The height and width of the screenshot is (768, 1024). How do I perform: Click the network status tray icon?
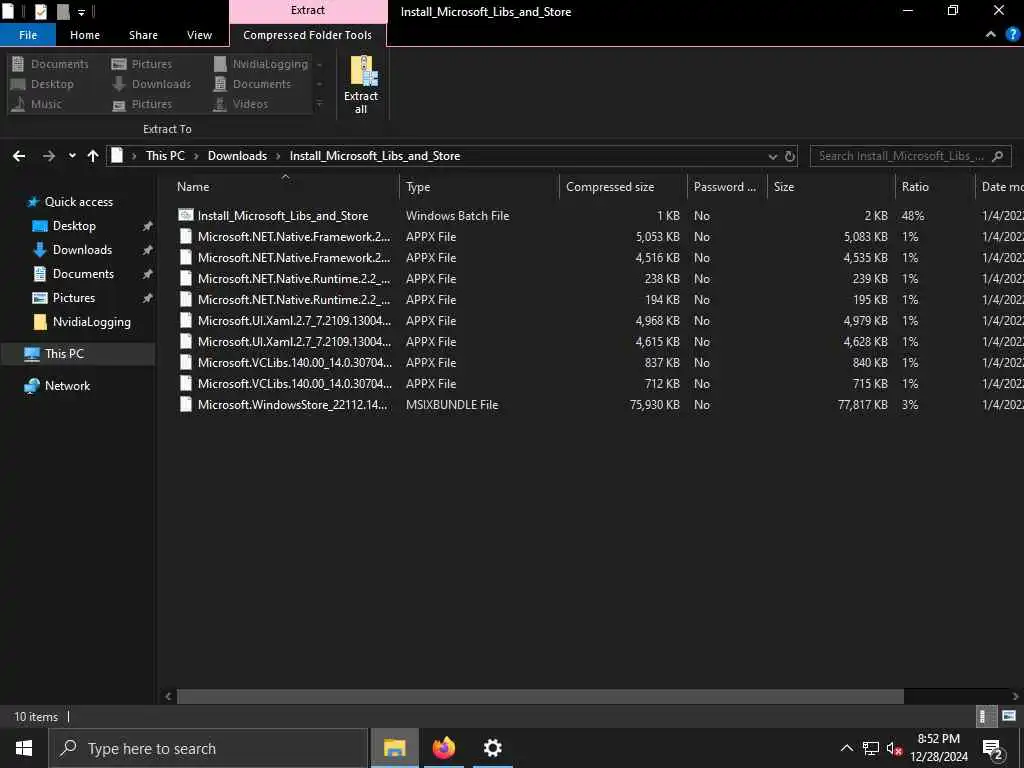(x=871, y=748)
